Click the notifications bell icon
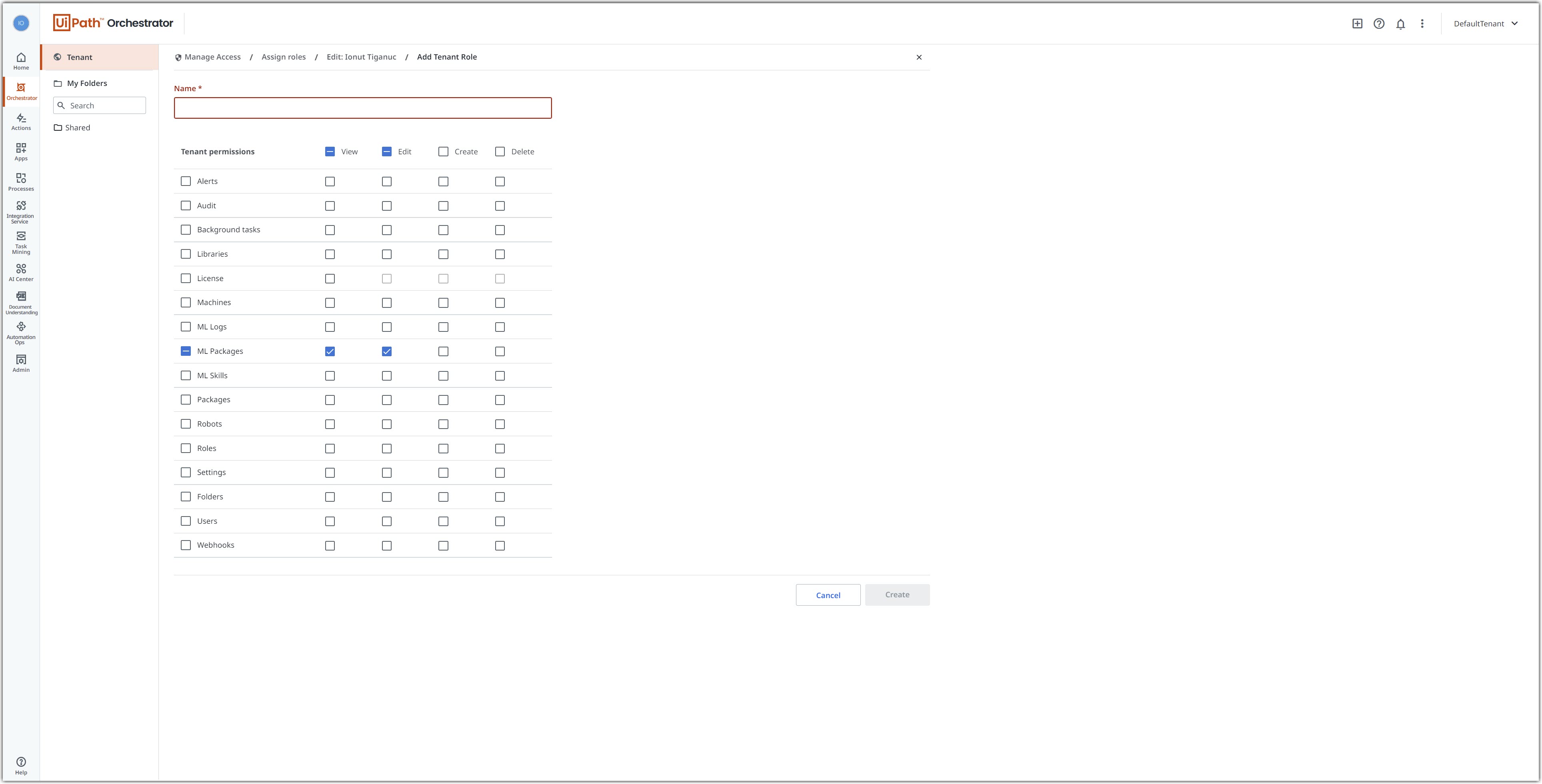Screen dimensions: 1542x784 click(x=1400, y=24)
